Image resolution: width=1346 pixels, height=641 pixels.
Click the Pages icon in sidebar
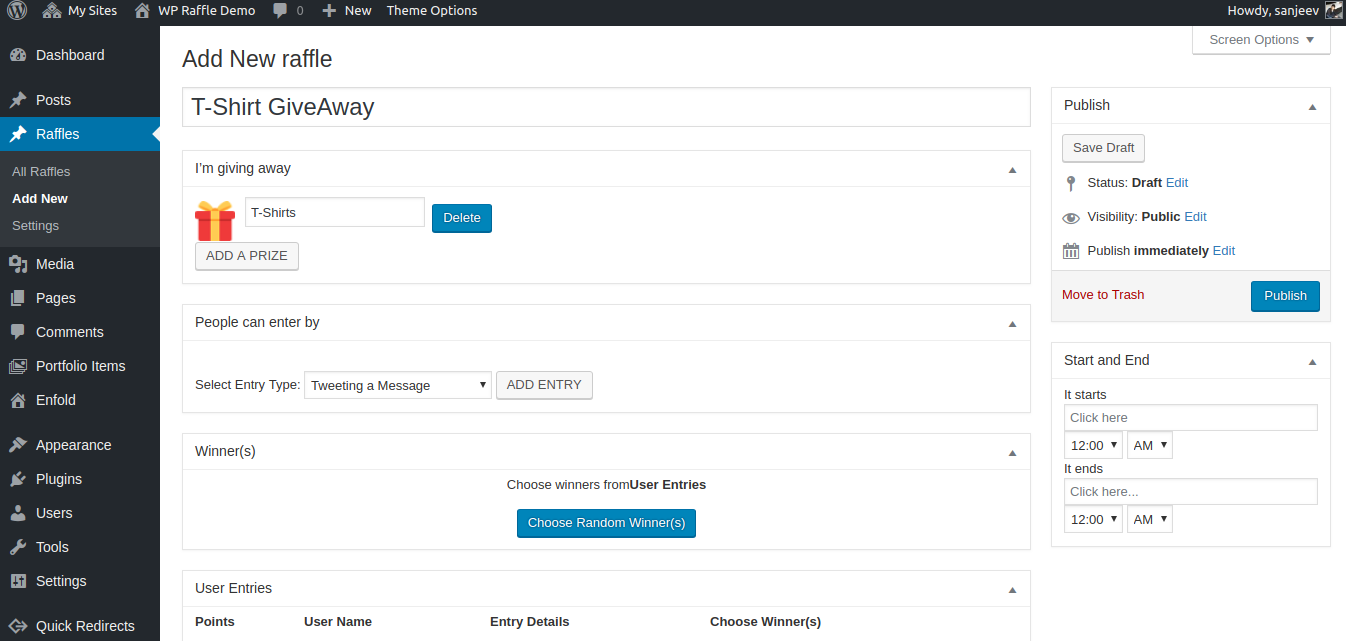pos(18,298)
